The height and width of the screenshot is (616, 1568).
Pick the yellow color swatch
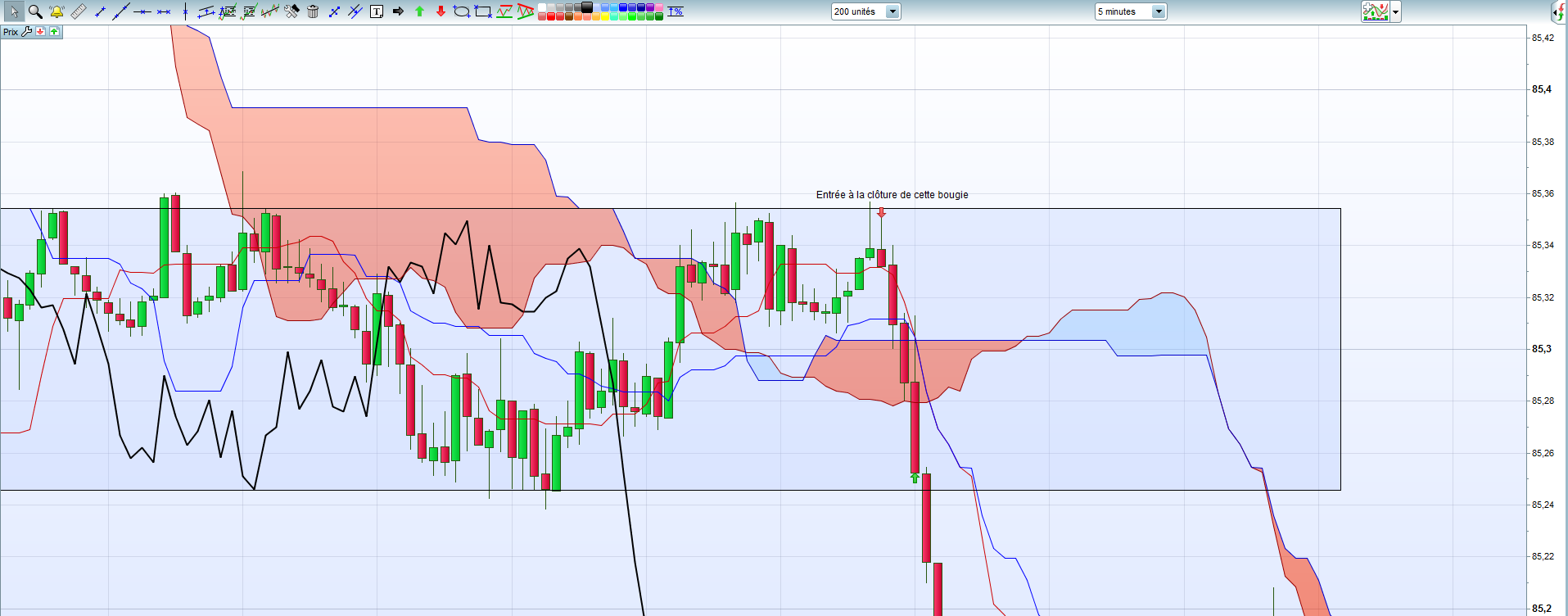605,16
